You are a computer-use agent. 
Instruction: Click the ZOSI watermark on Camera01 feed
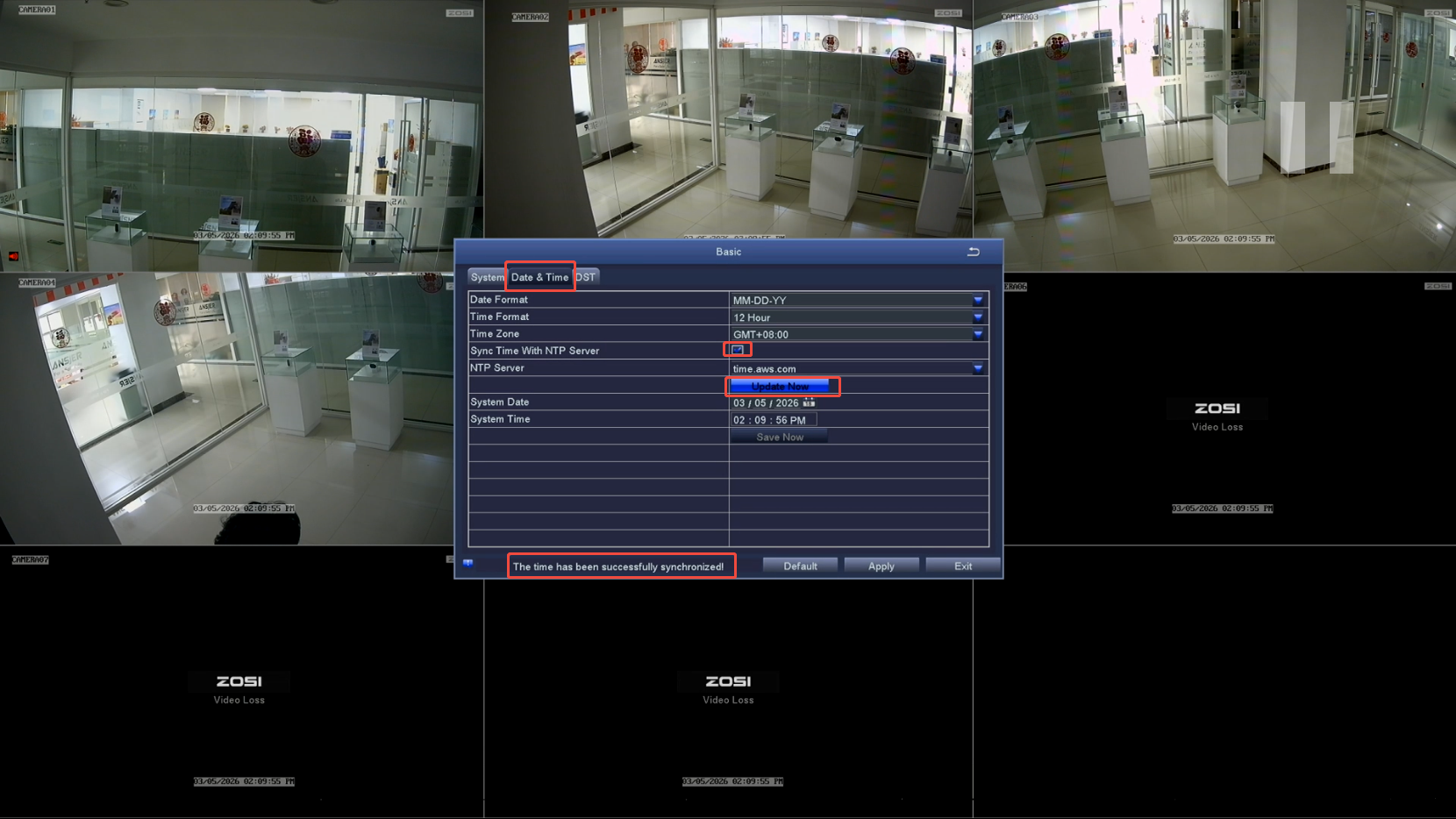pyautogui.click(x=460, y=13)
